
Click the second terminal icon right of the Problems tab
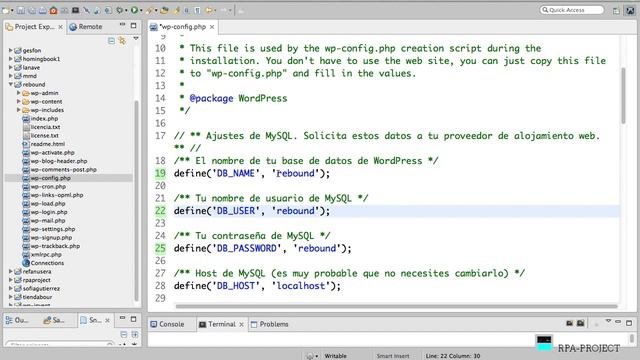pos(580,323)
